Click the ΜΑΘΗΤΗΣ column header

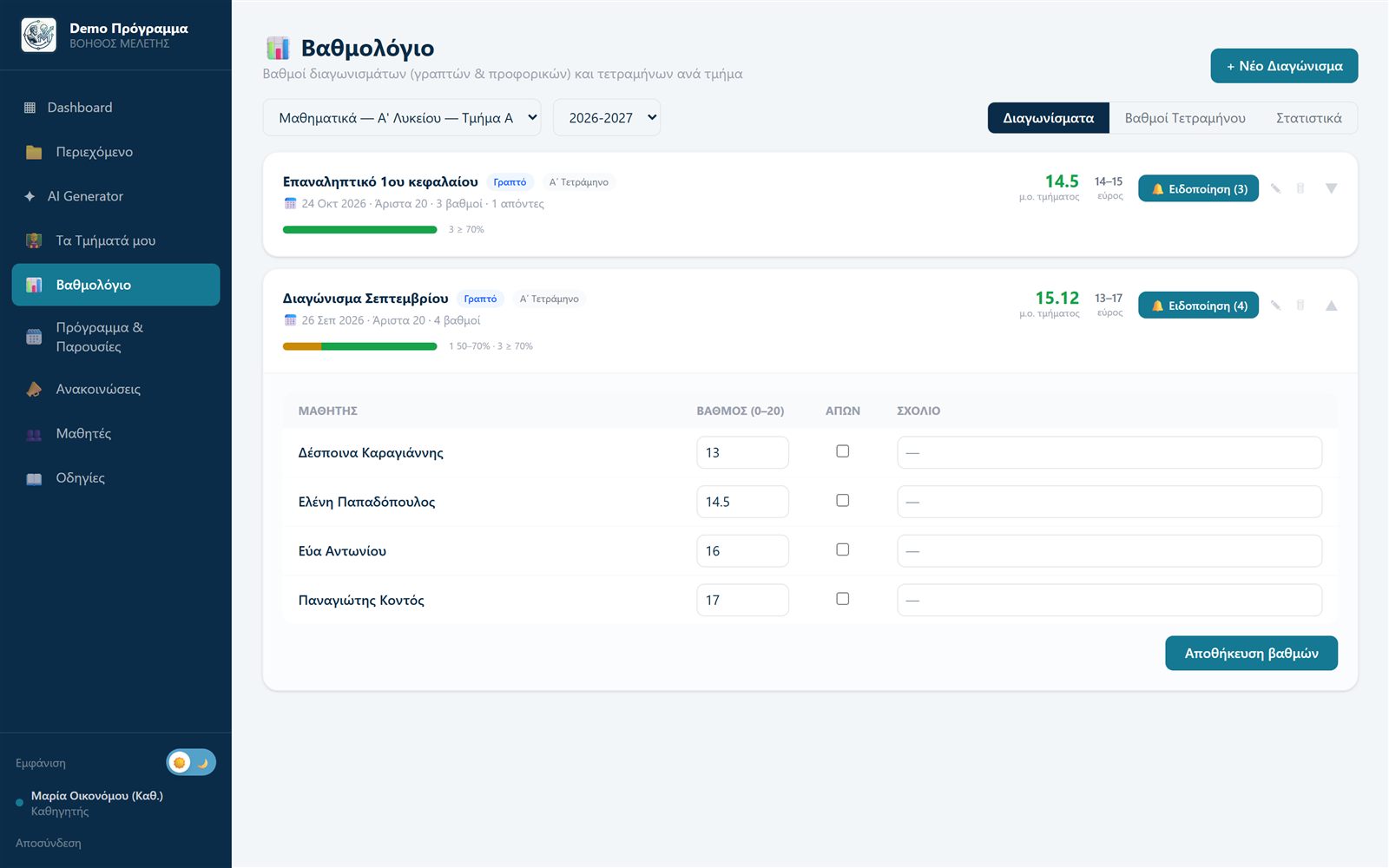pos(328,411)
